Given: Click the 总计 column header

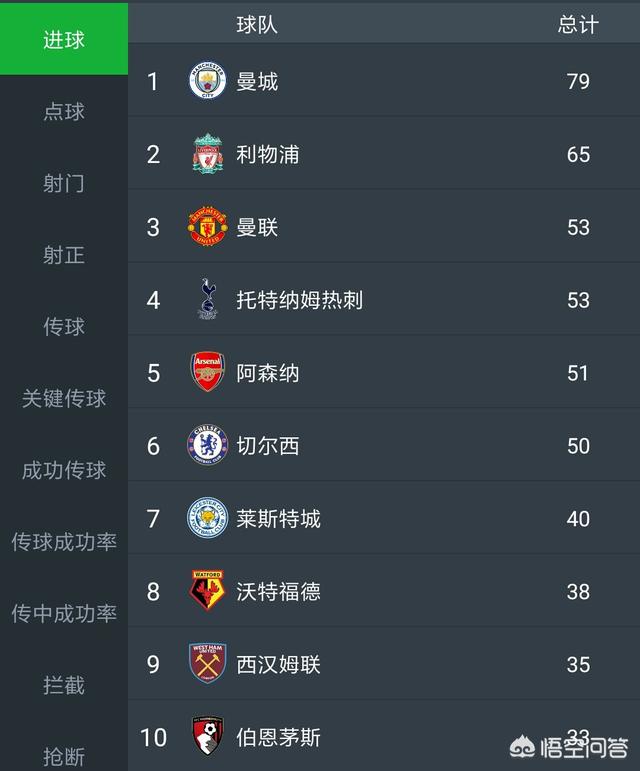Looking at the screenshot, I should click(578, 25).
